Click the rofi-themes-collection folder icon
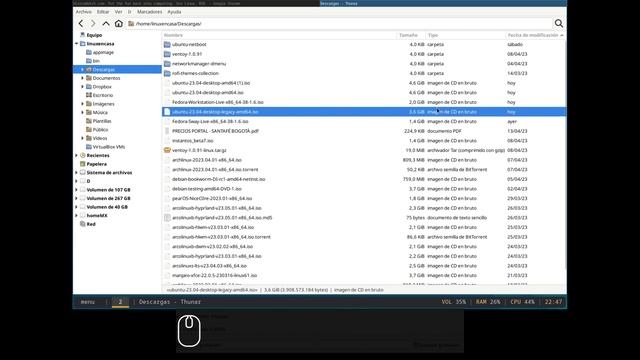Screen dimensions: 640x360 click(x=167, y=73)
